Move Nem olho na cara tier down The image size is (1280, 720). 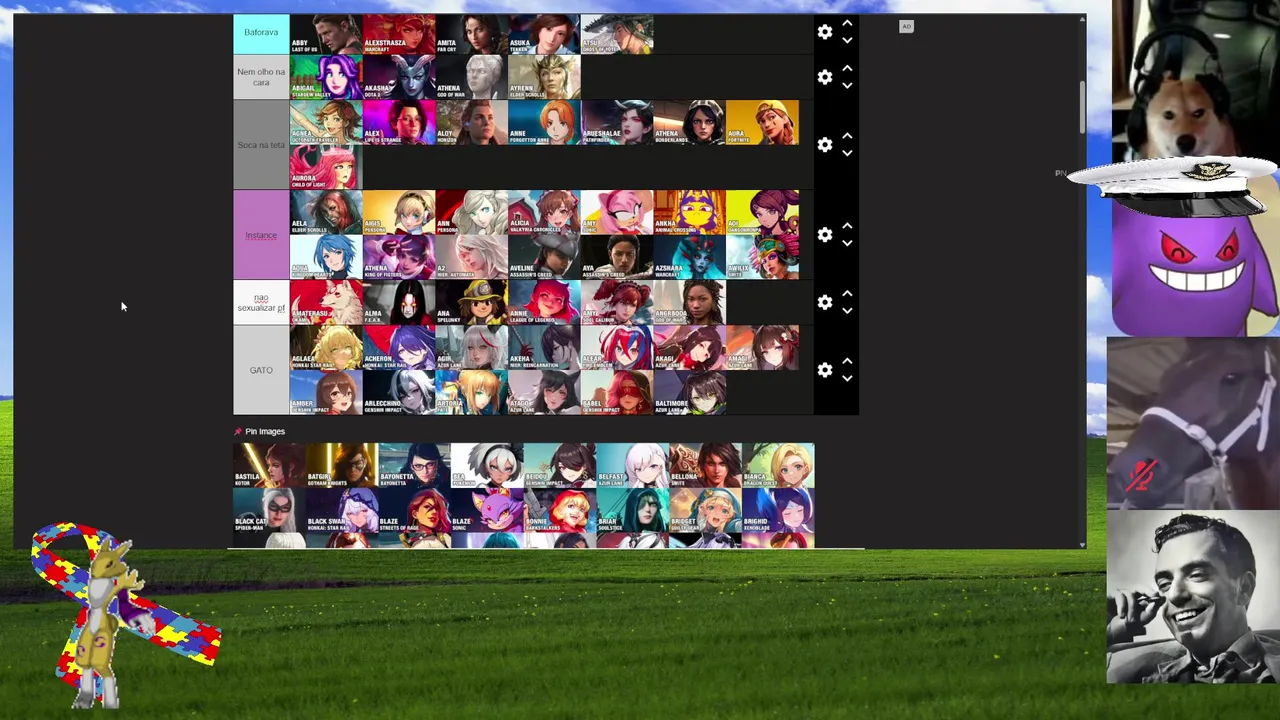pos(847,86)
